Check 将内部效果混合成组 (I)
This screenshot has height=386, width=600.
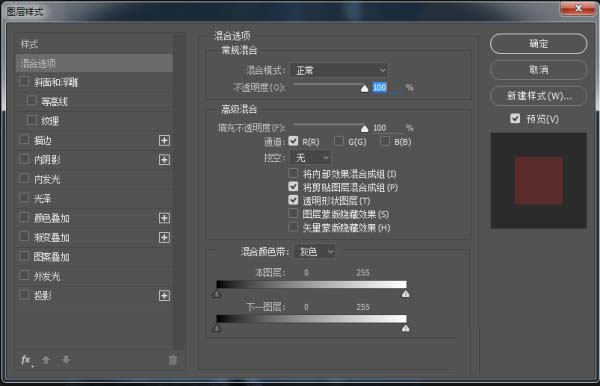point(293,173)
